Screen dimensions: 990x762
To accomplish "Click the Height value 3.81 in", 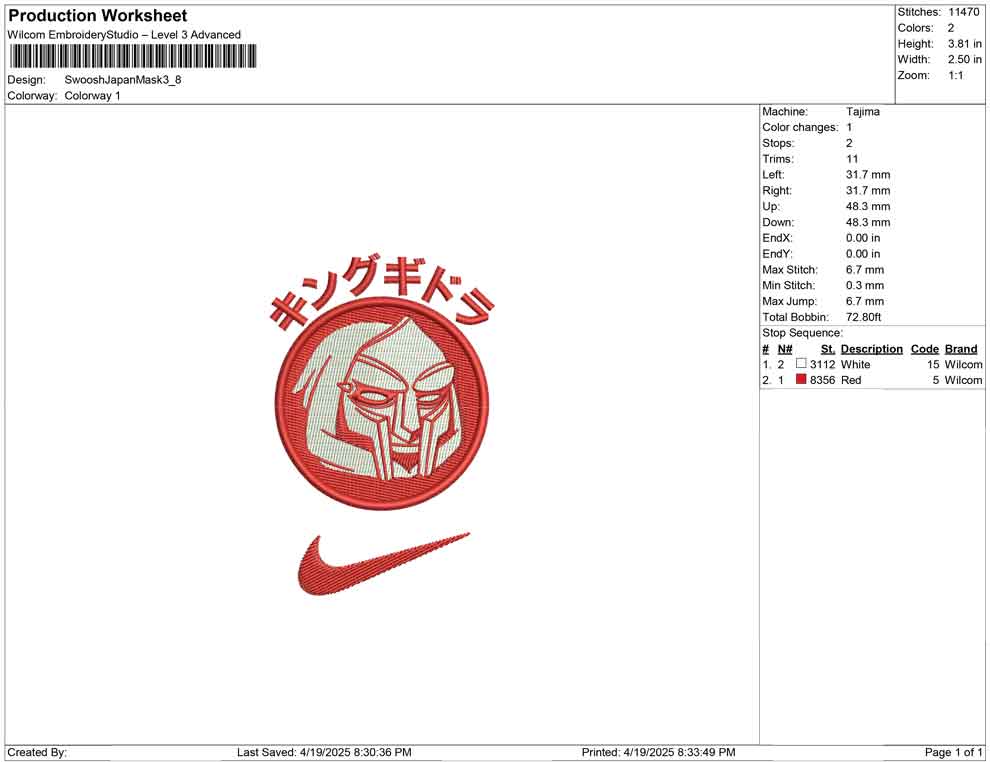I will click(x=964, y=44).
